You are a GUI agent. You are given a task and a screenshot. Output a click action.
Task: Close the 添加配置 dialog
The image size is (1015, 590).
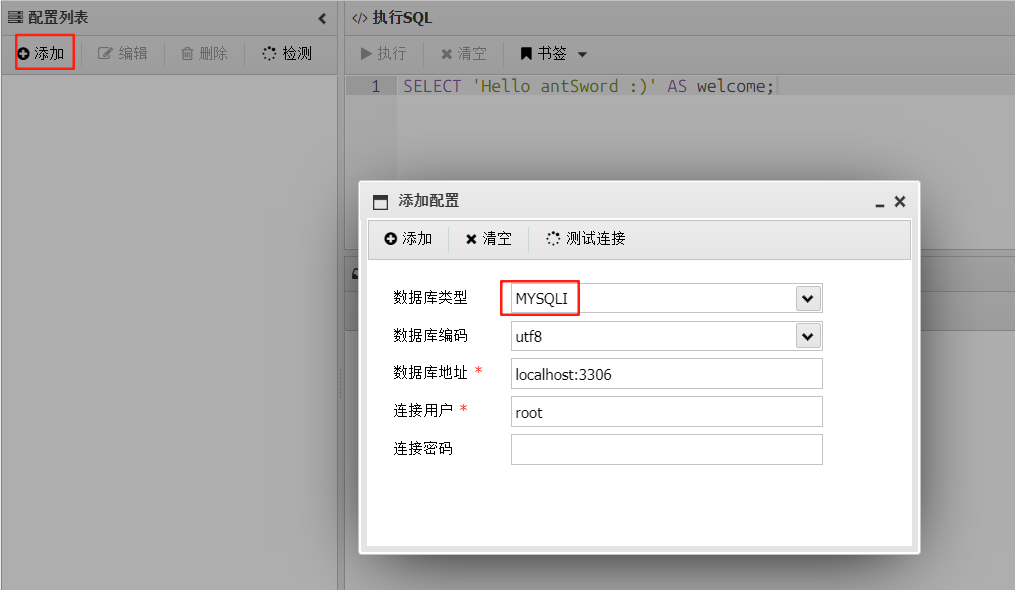click(x=900, y=201)
